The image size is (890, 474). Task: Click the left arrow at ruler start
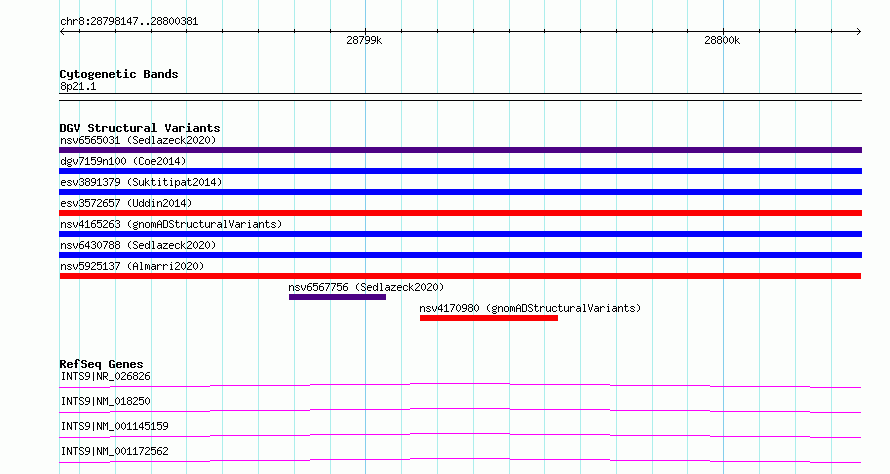(x=62, y=32)
